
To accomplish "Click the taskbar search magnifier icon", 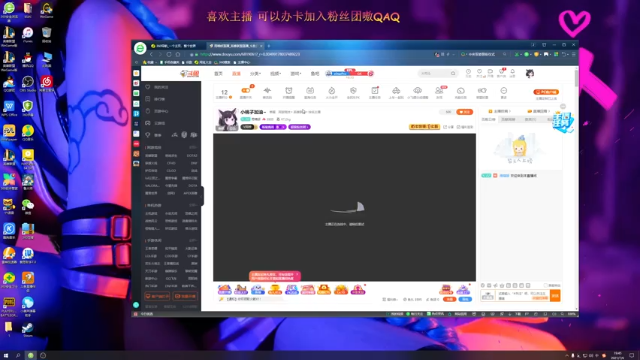I will [18, 356].
